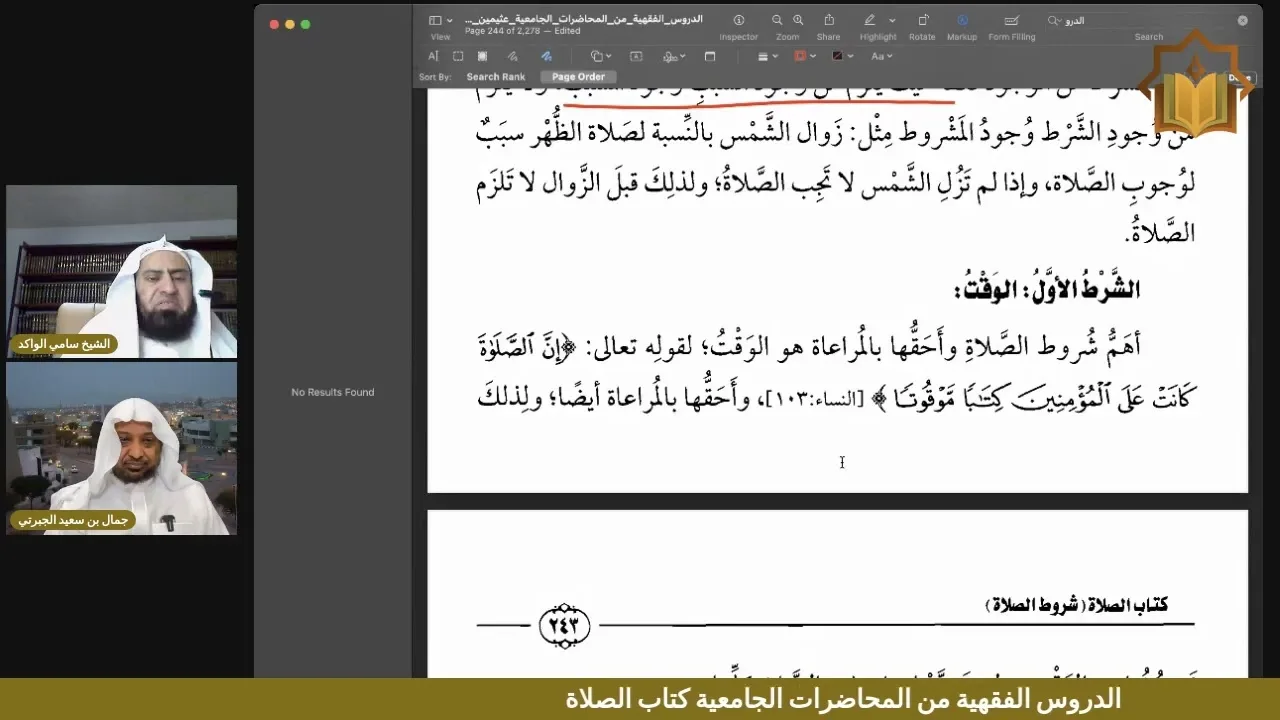Open the Shapes dropdown
This screenshot has width=1280, height=720.
point(601,56)
